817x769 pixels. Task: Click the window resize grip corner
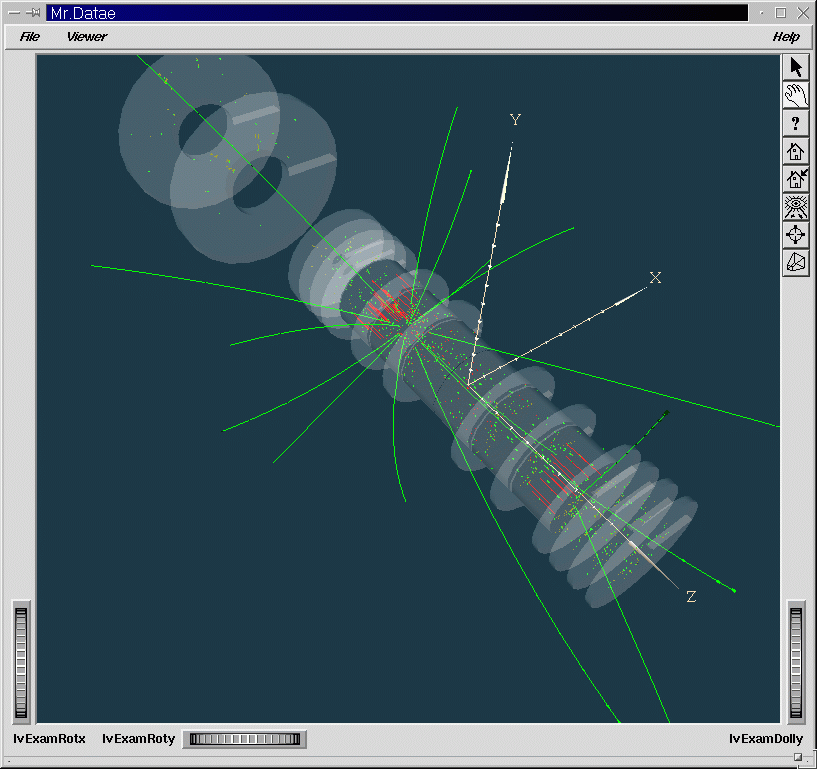click(x=803, y=758)
